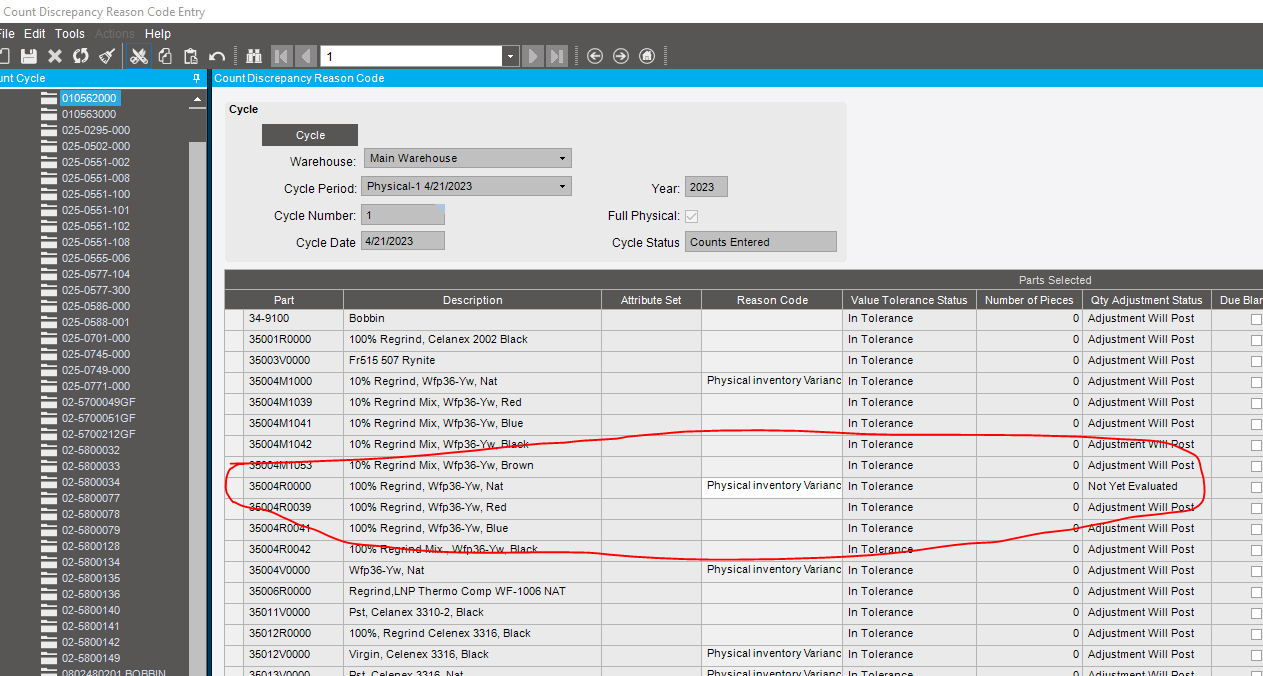Click the Delete X icon in the toolbar

point(55,56)
